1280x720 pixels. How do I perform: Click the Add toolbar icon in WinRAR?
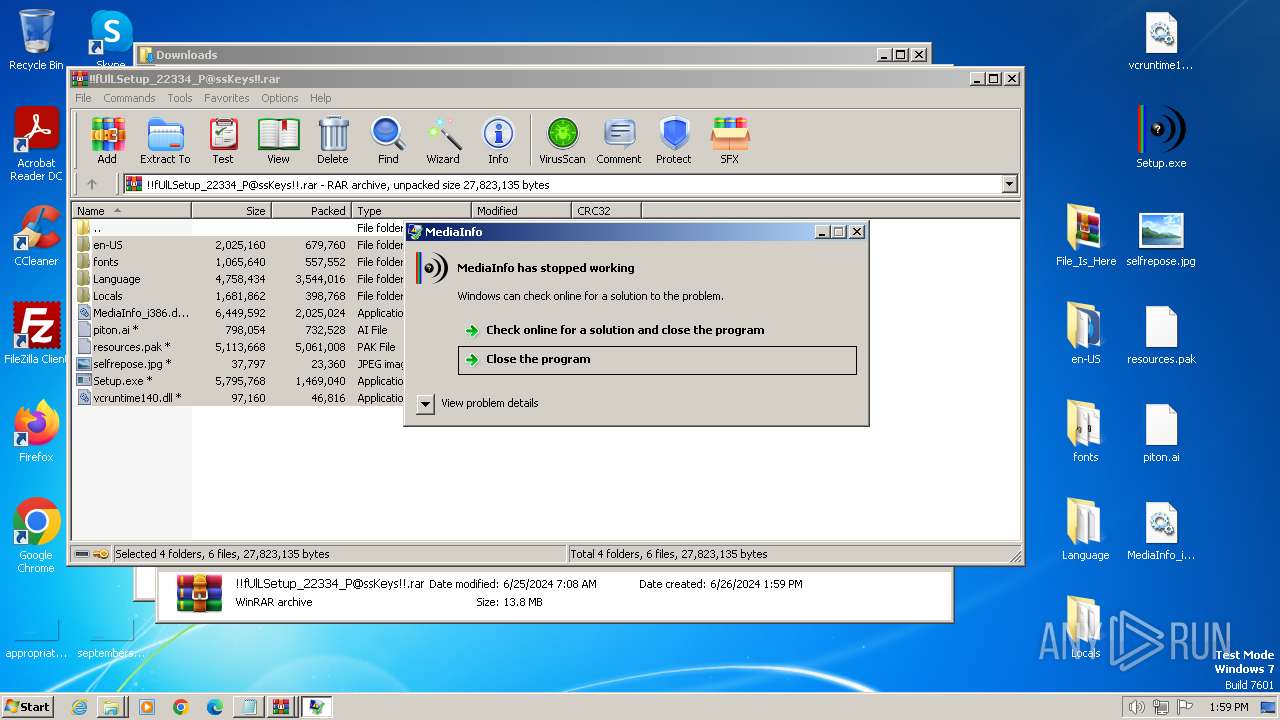coord(107,140)
